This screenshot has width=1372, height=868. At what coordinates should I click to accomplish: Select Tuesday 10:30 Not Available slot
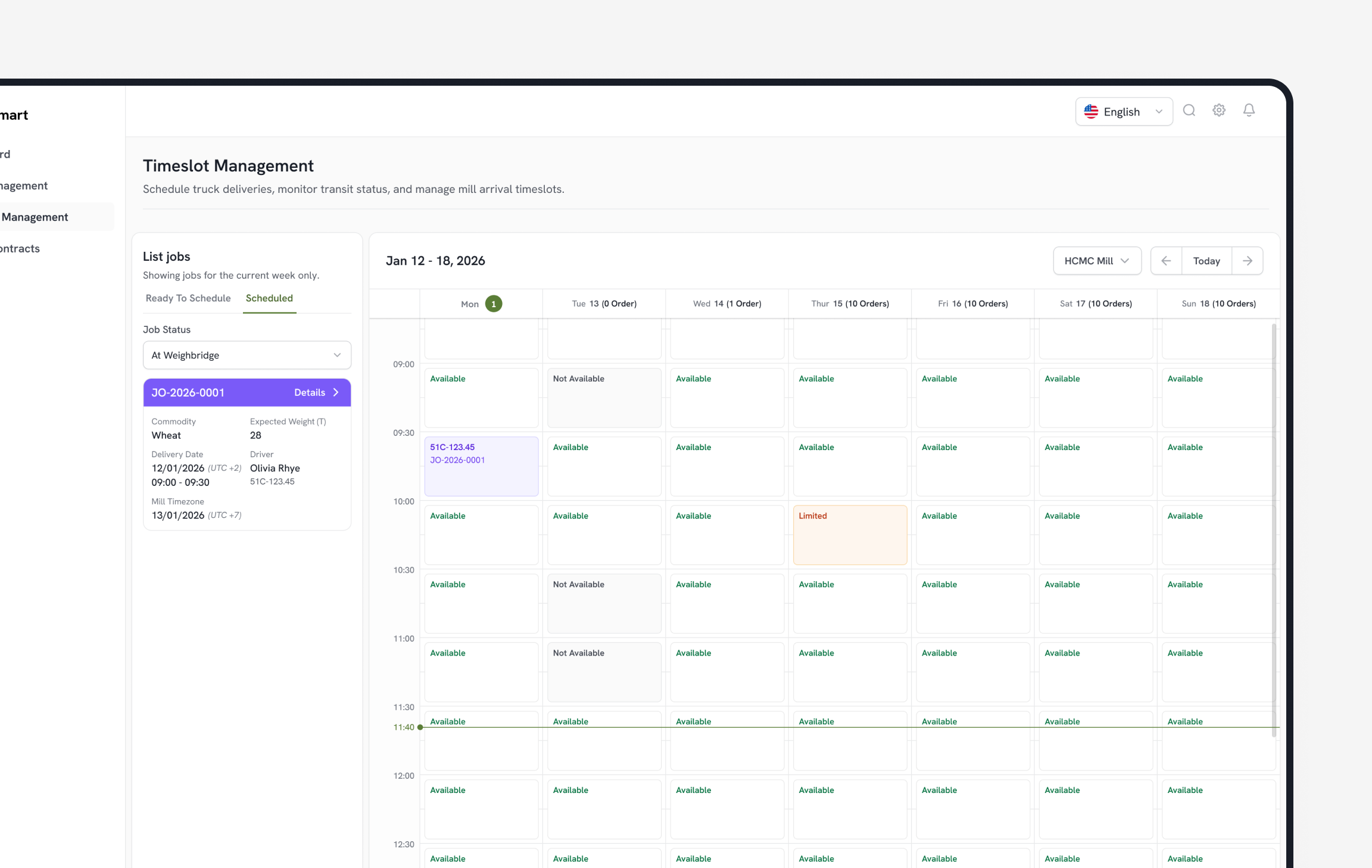pos(604,603)
